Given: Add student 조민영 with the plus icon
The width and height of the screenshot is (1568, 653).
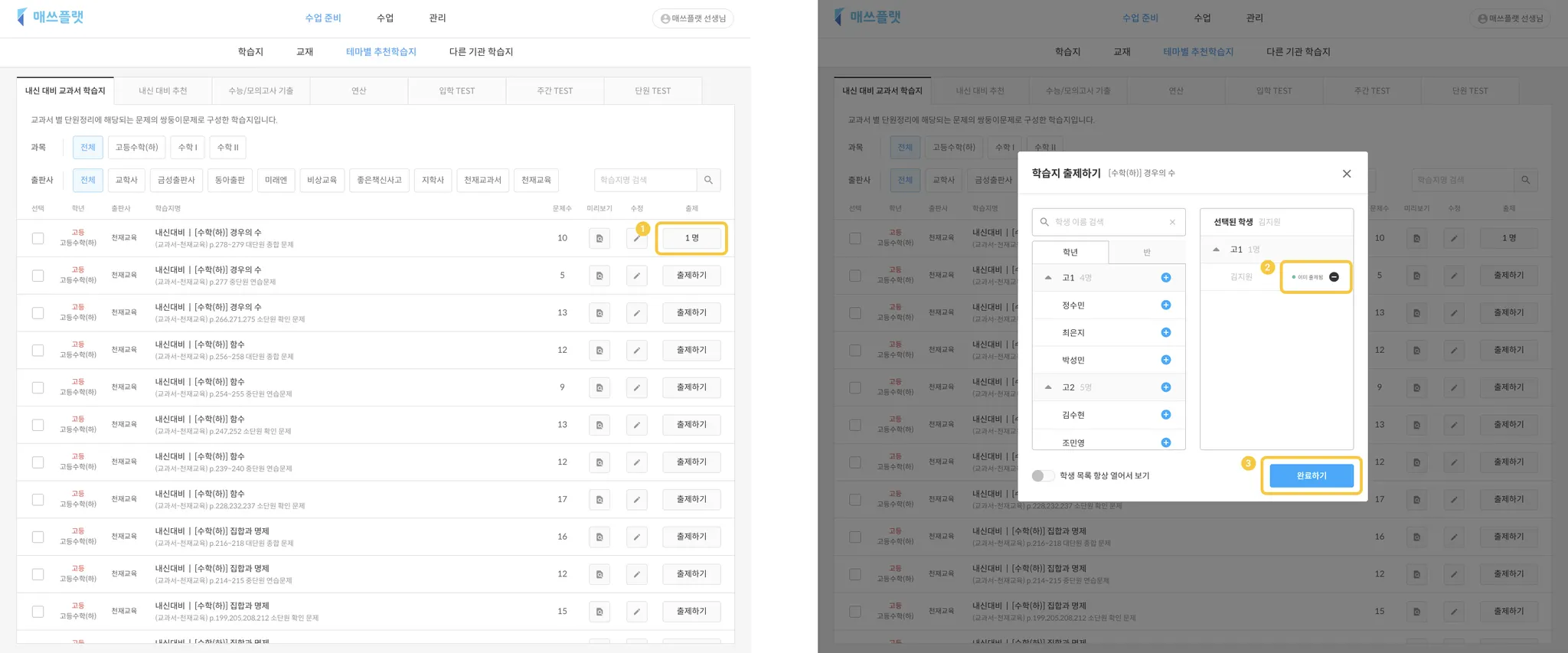Looking at the screenshot, I should [1165, 442].
